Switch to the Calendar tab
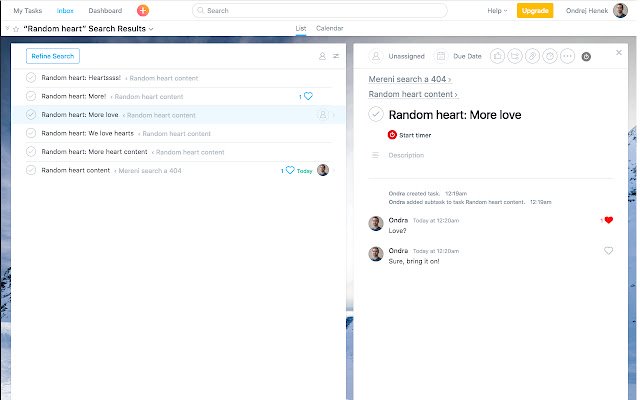 pos(330,28)
